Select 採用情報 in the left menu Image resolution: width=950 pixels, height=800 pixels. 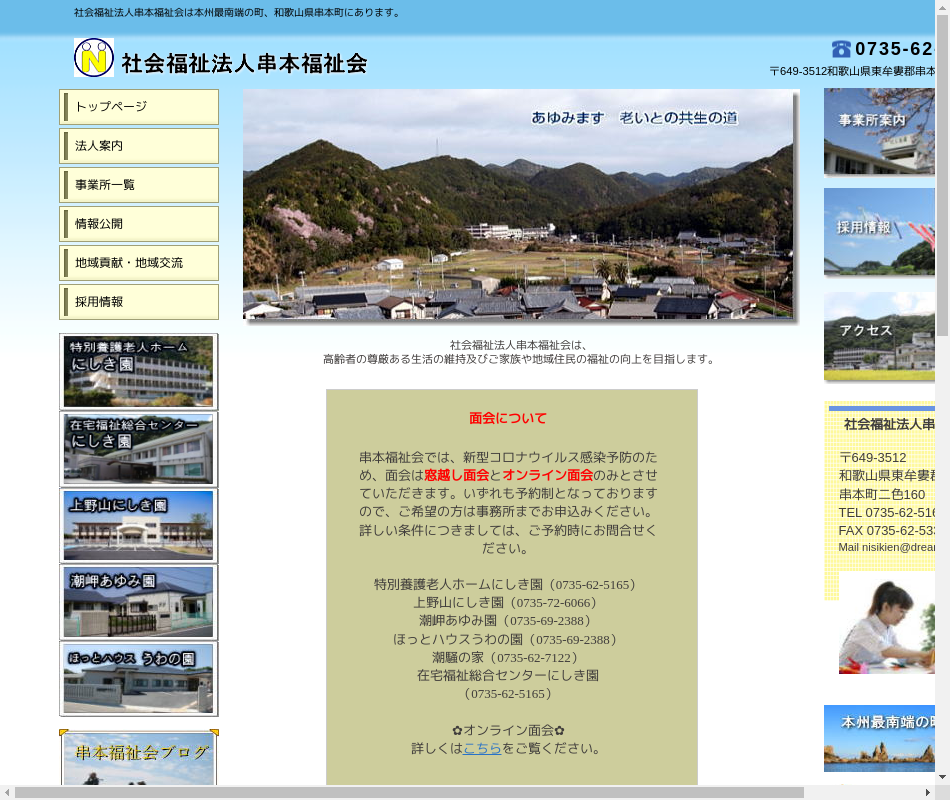click(x=139, y=302)
